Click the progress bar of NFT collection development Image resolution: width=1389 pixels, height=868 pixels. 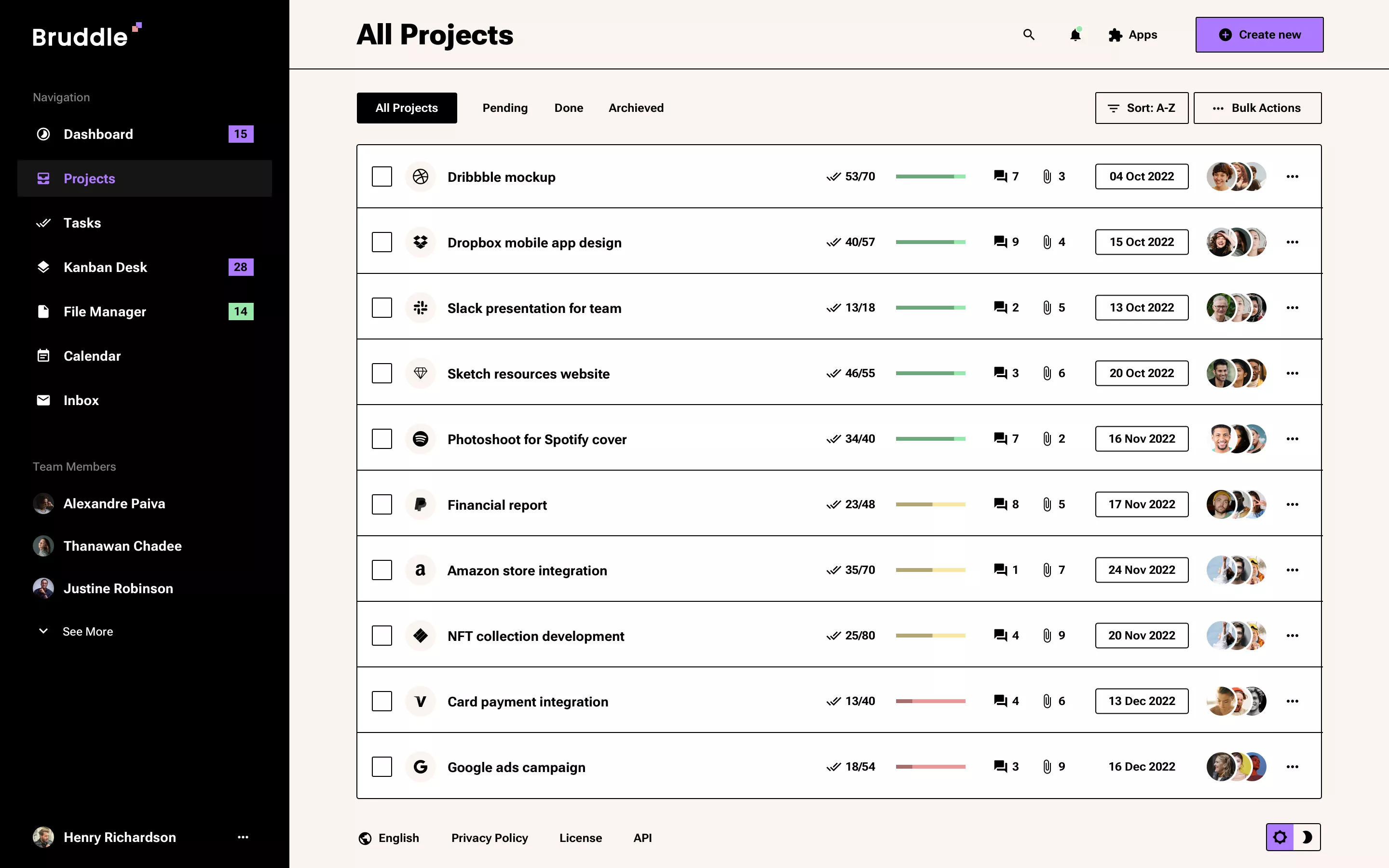[x=931, y=636]
